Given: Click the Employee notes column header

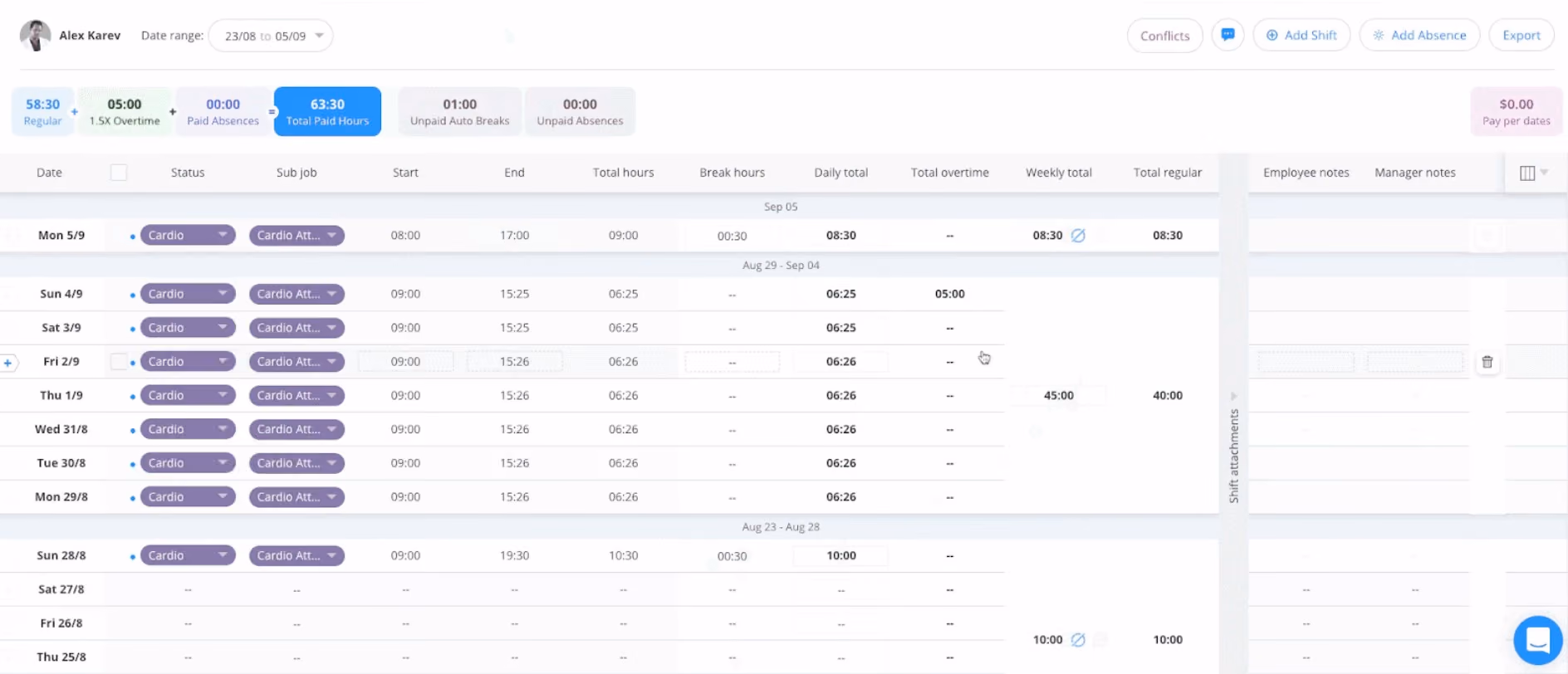Looking at the screenshot, I should 1306,173.
